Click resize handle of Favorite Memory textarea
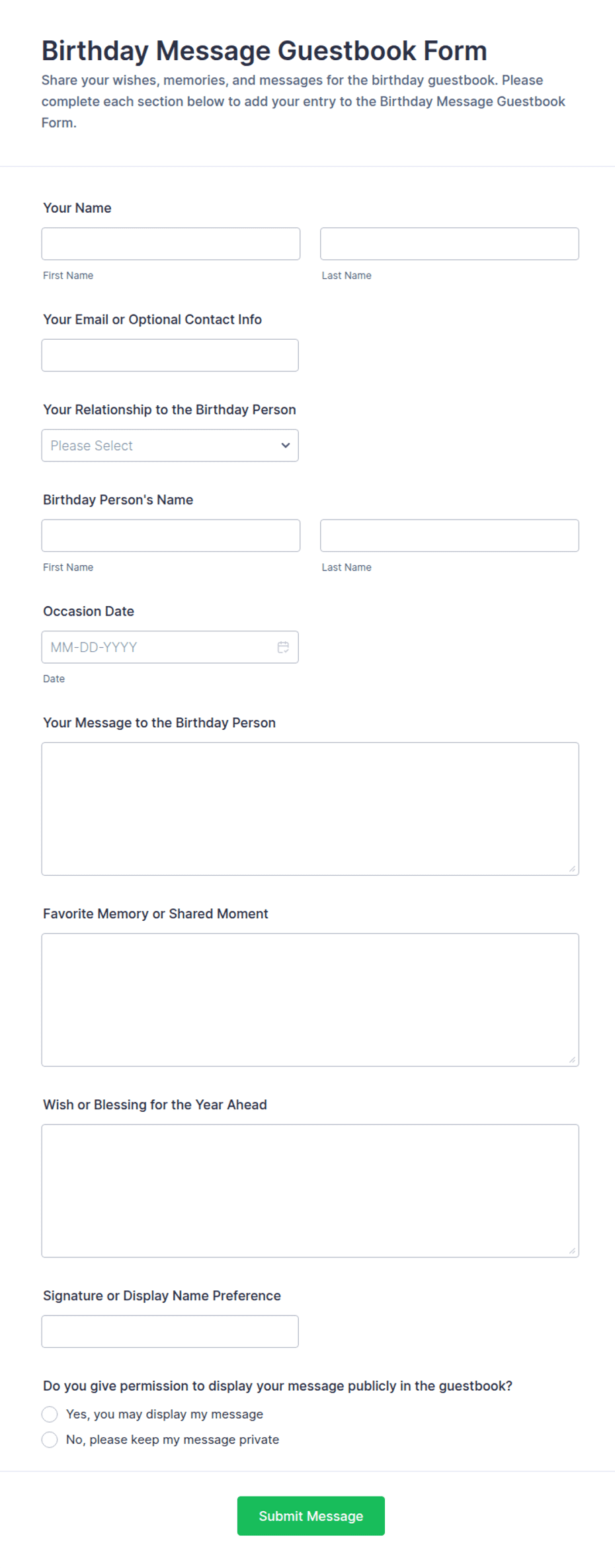615x1568 pixels. coord(572,1060)
